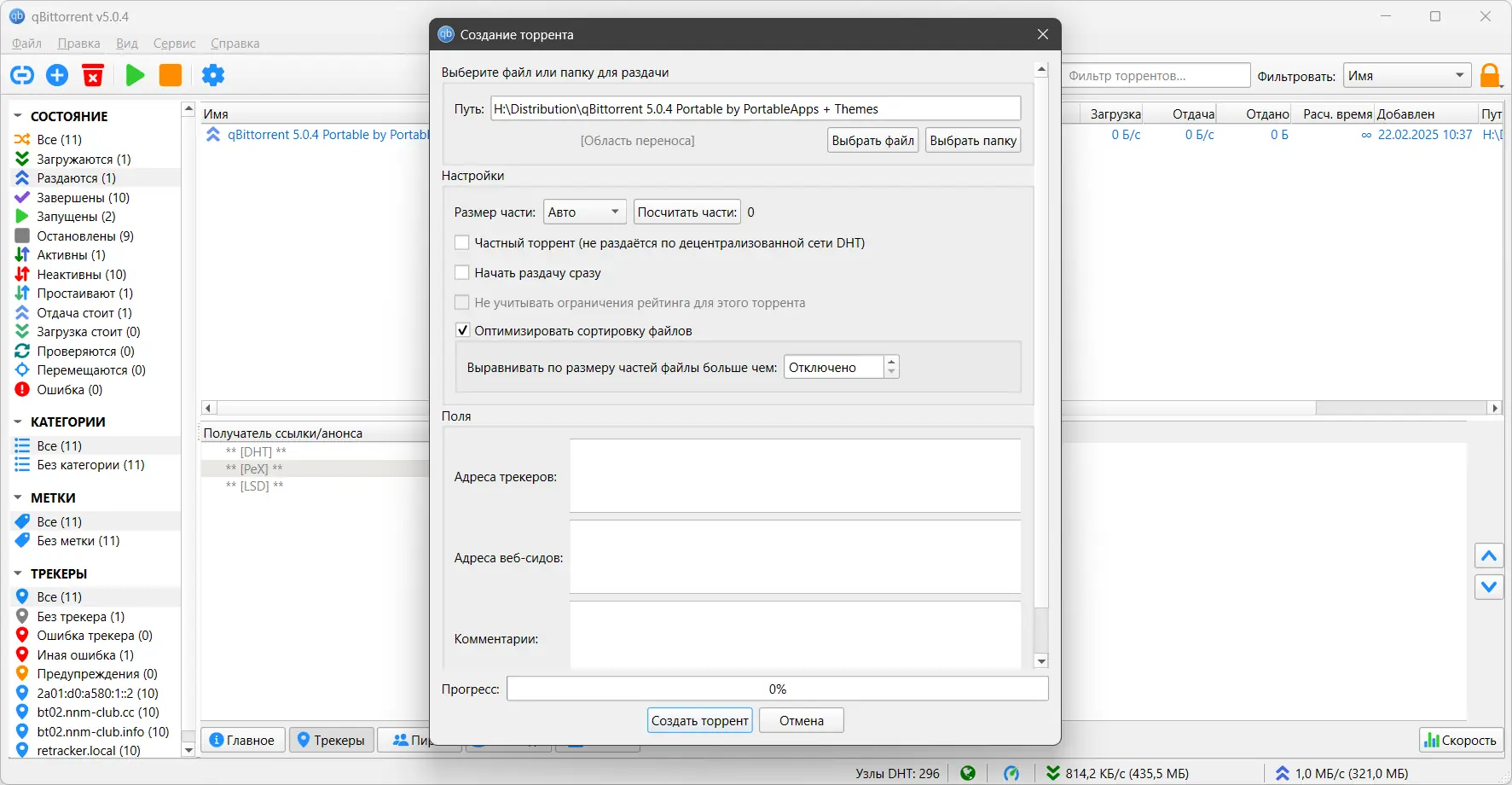Click the Адреса веб-сидов text area
Viewport: 1512px width, 785px height.
coord(795,557)
